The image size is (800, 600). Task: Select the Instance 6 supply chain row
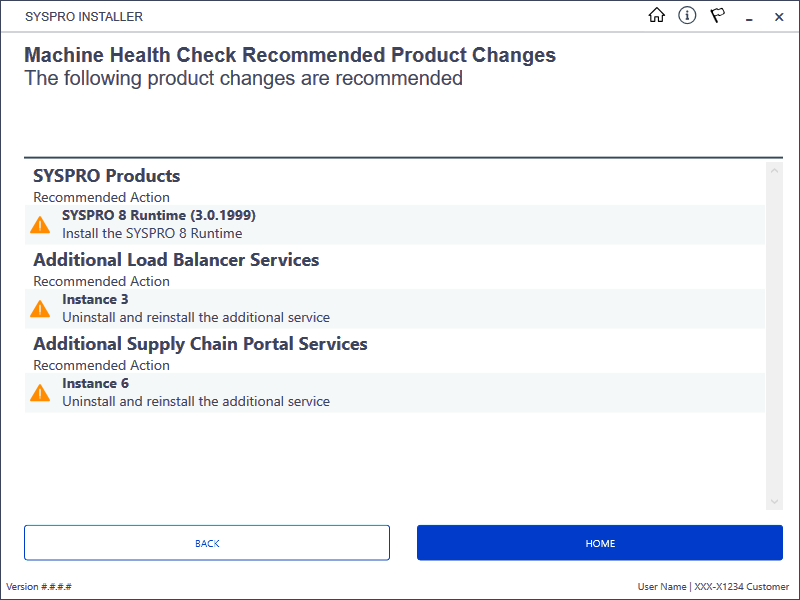tap(395, 393)
